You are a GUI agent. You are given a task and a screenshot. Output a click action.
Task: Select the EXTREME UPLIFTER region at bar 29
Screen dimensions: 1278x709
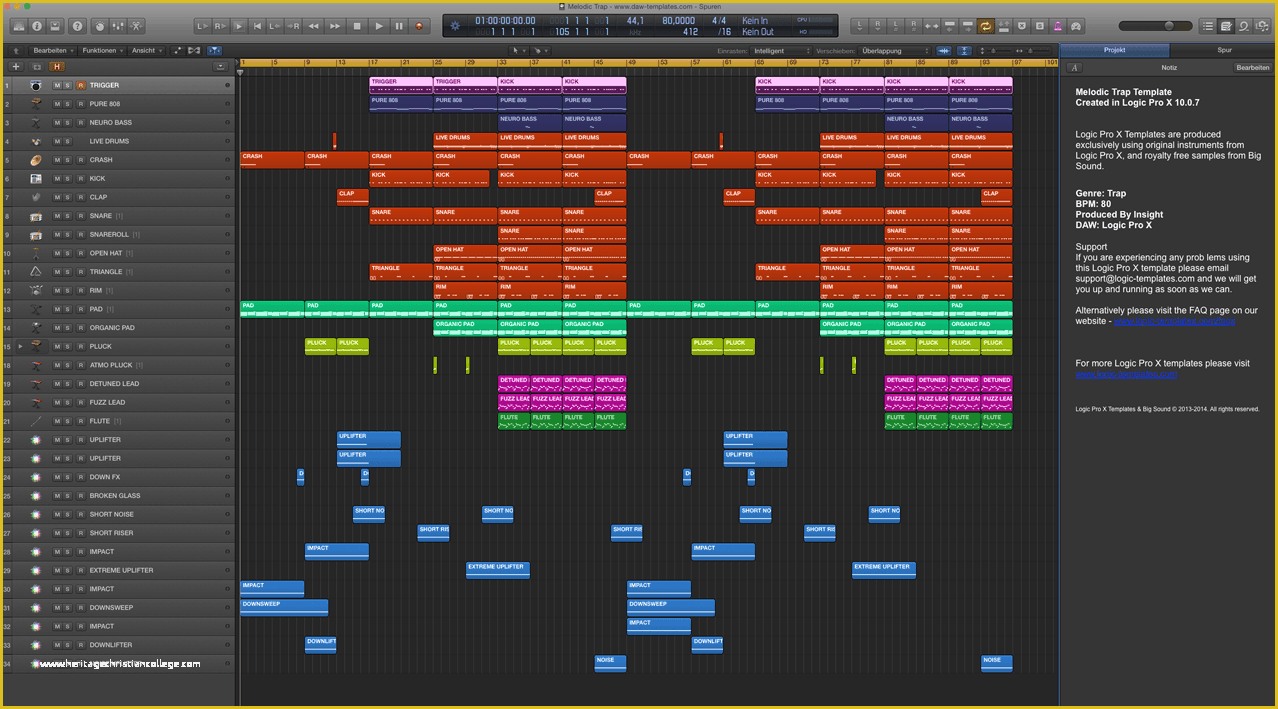click(x=498, y=571)
